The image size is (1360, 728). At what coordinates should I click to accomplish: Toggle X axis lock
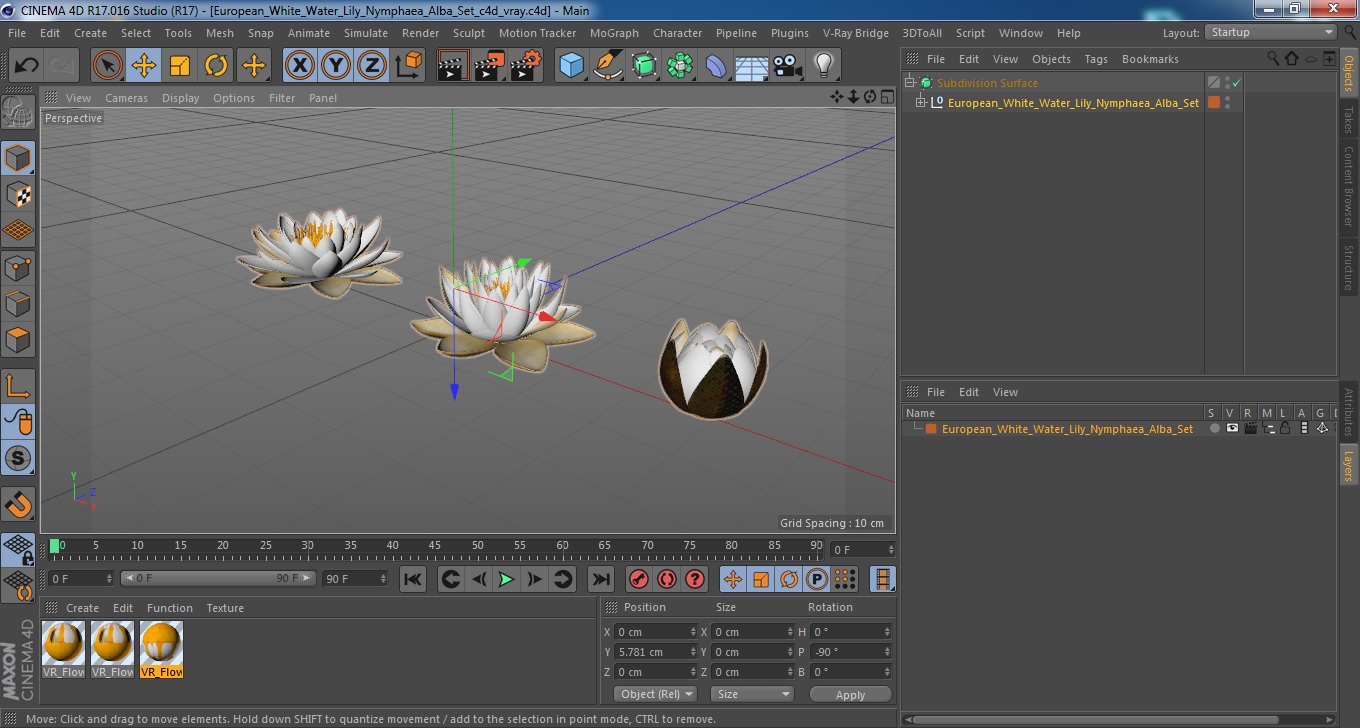tap(300, 66)
